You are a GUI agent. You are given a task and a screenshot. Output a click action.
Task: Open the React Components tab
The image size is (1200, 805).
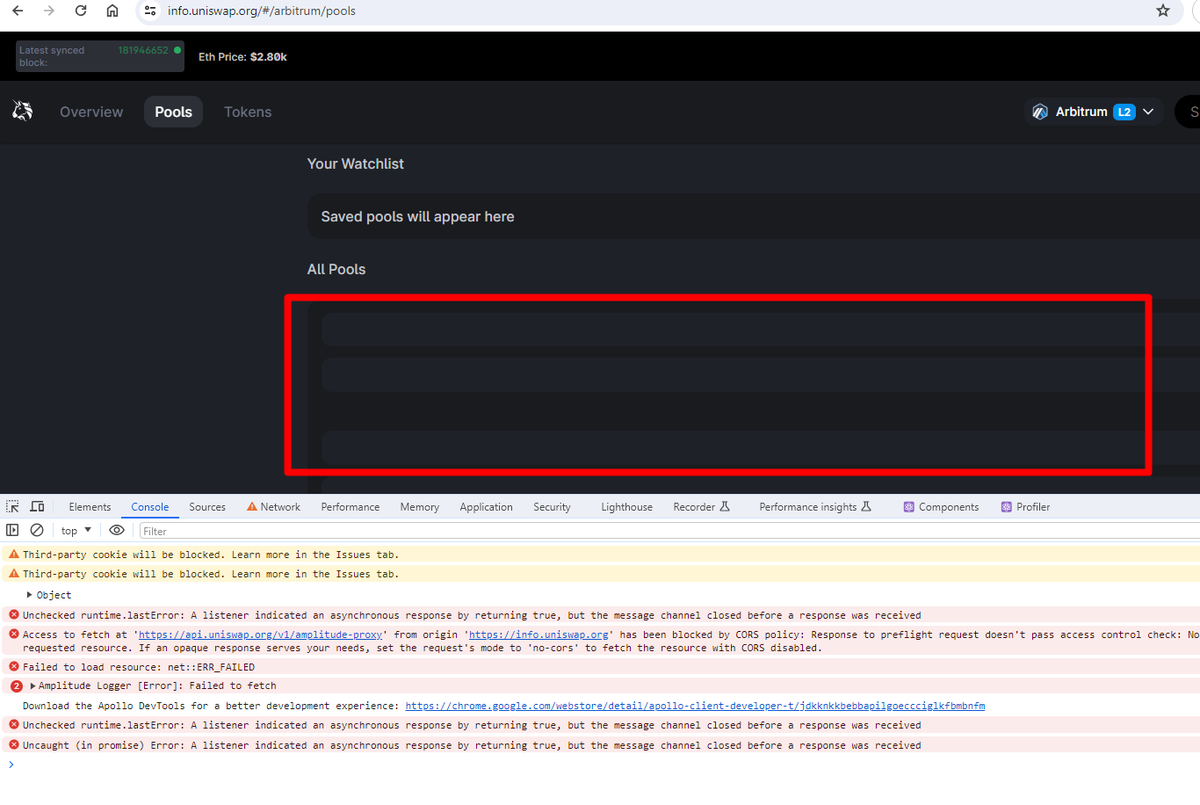(941, 507)
